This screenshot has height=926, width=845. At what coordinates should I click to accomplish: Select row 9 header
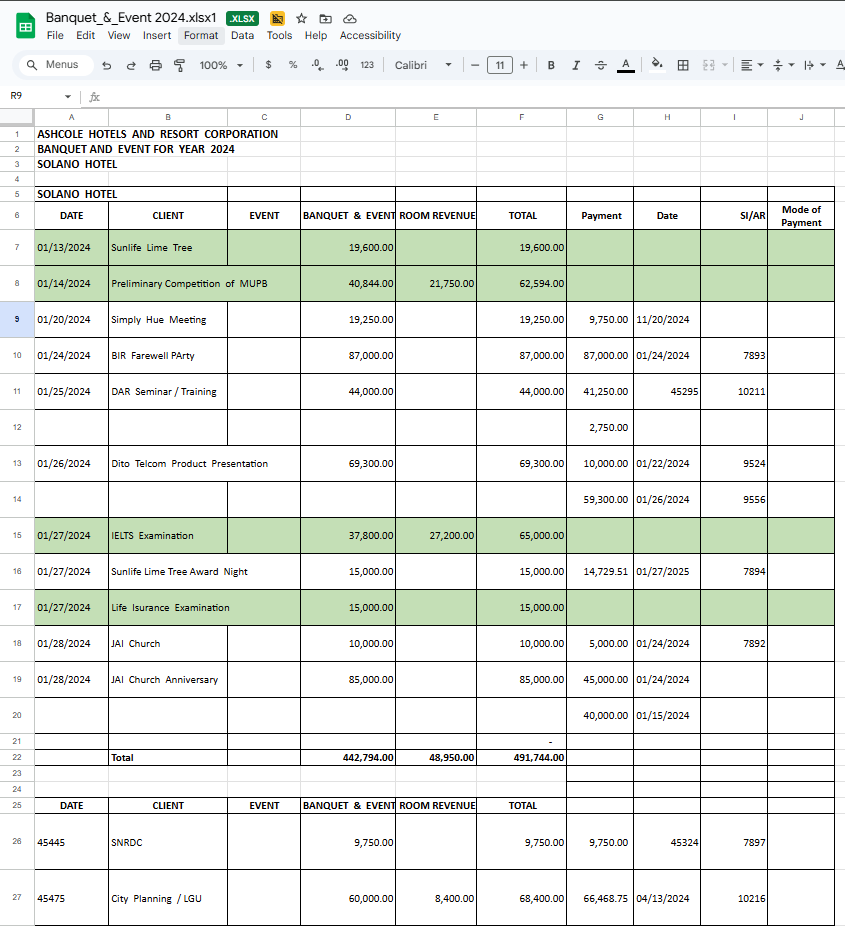click(17, 319)
